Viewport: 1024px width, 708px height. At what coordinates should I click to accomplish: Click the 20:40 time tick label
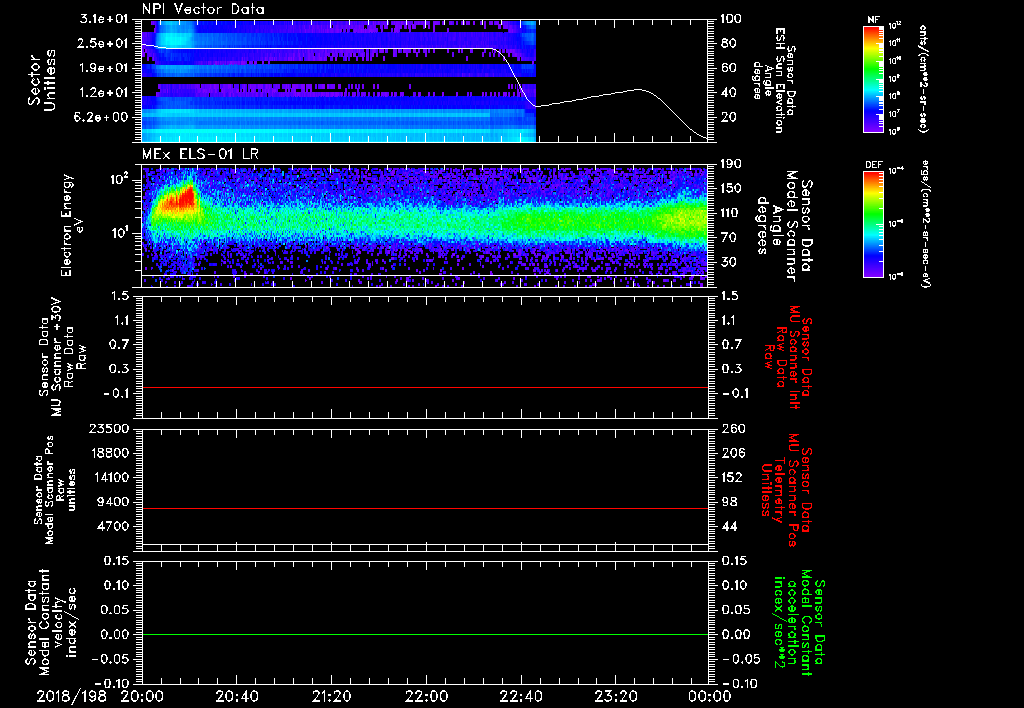pos(236,696)
